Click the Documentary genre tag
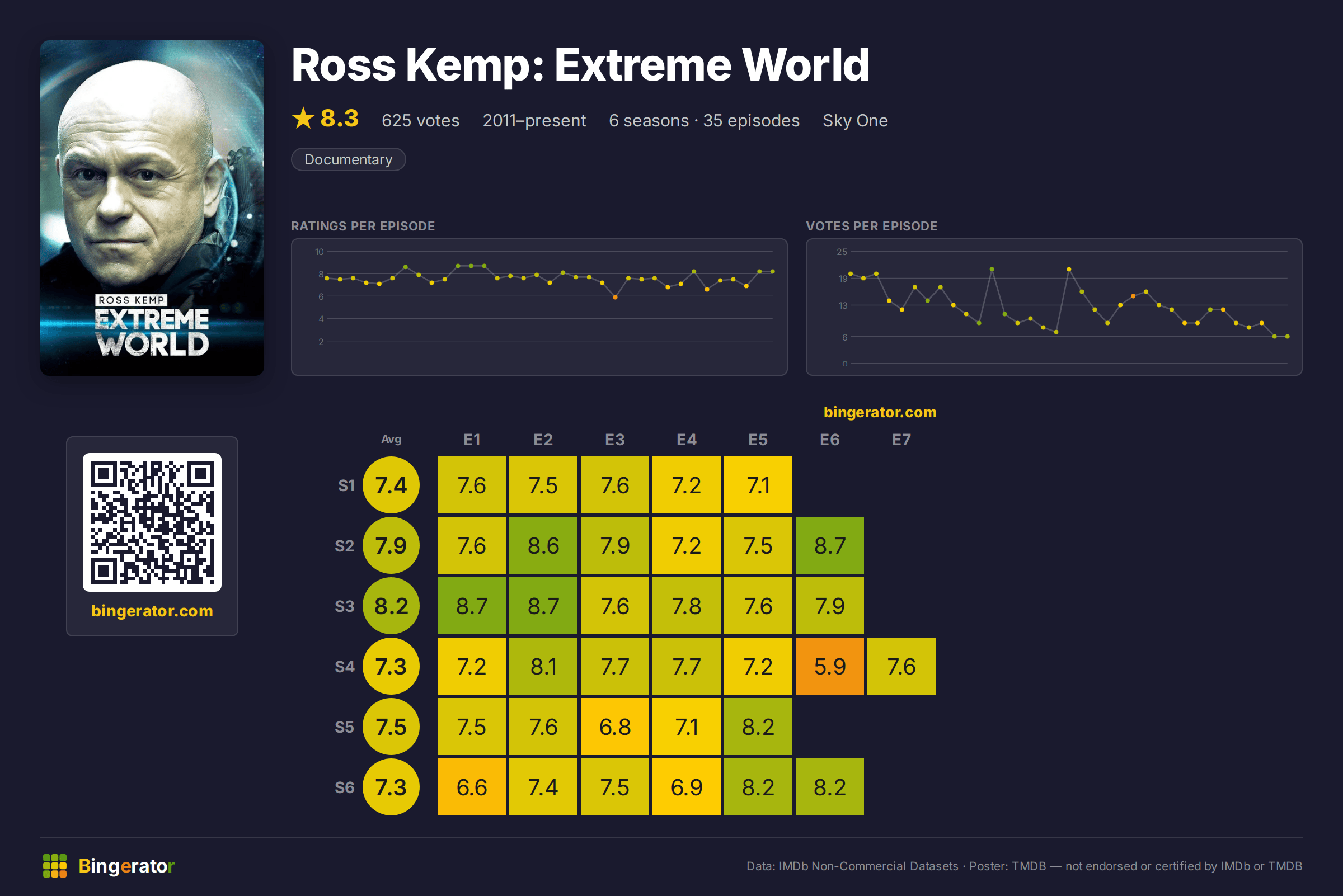This screenshot has height=896, width=1343. click(348, 159)
